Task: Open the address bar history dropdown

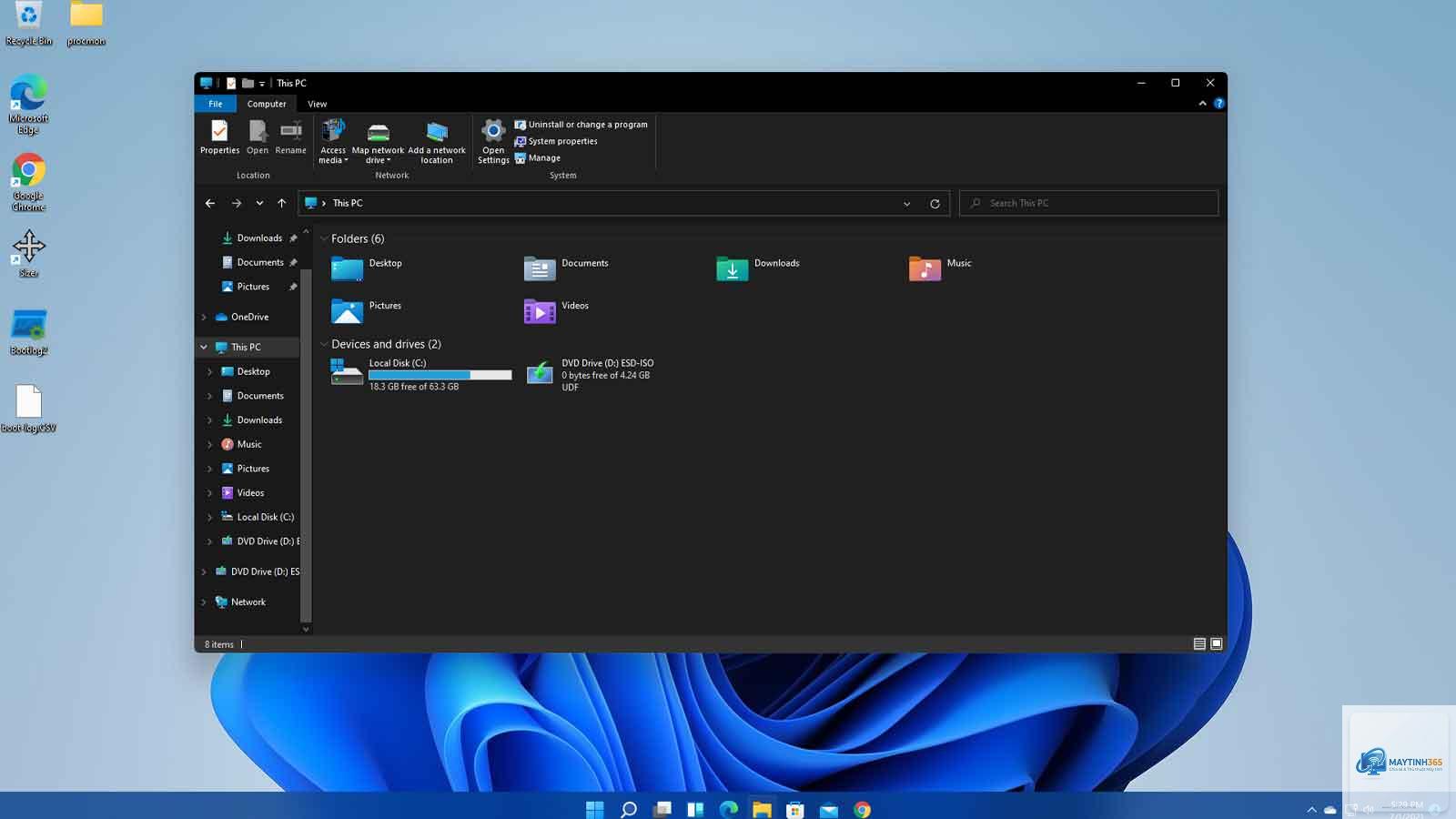Action: pos(906,203)
